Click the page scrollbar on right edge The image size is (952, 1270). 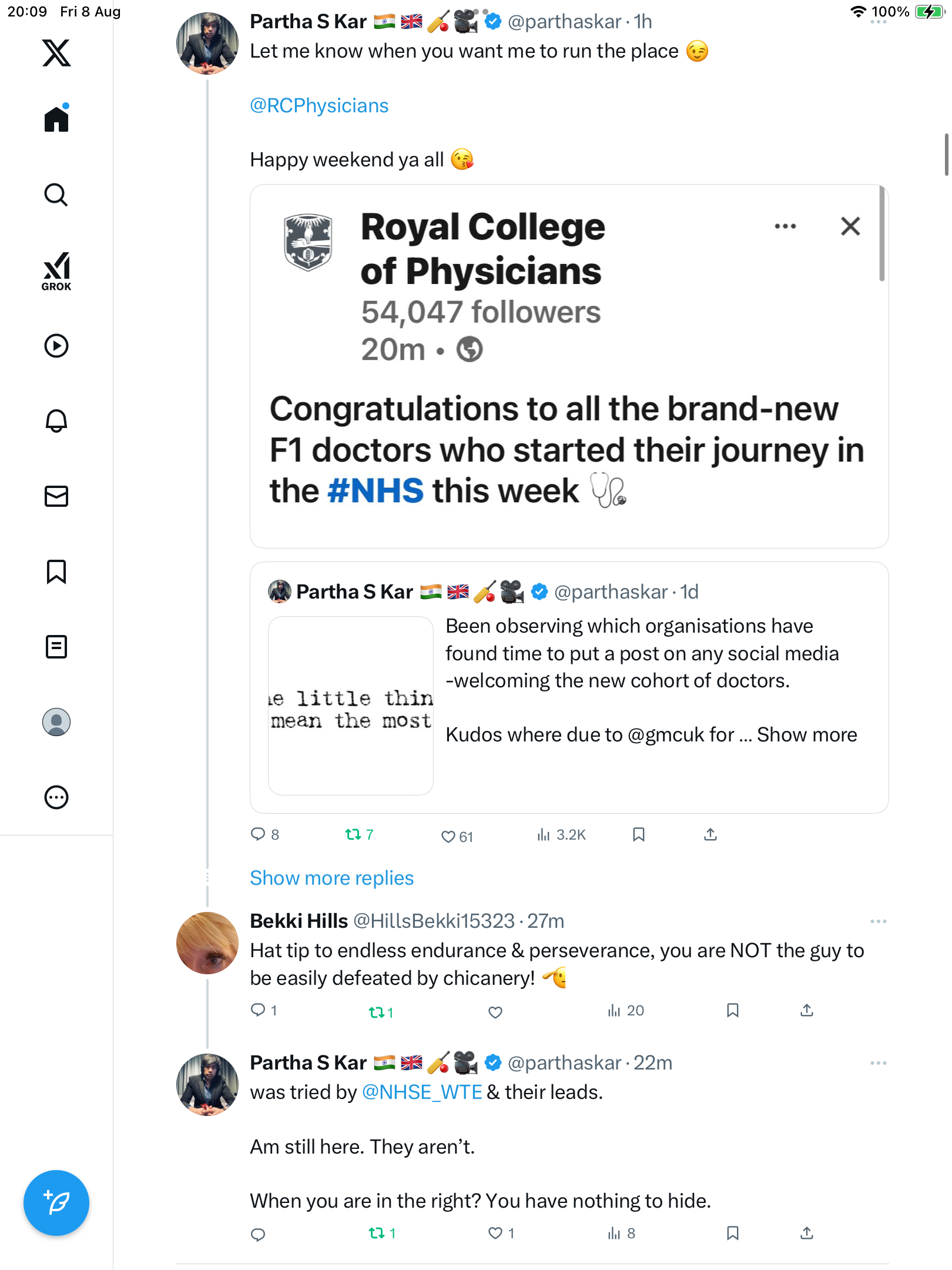point(946,155)
